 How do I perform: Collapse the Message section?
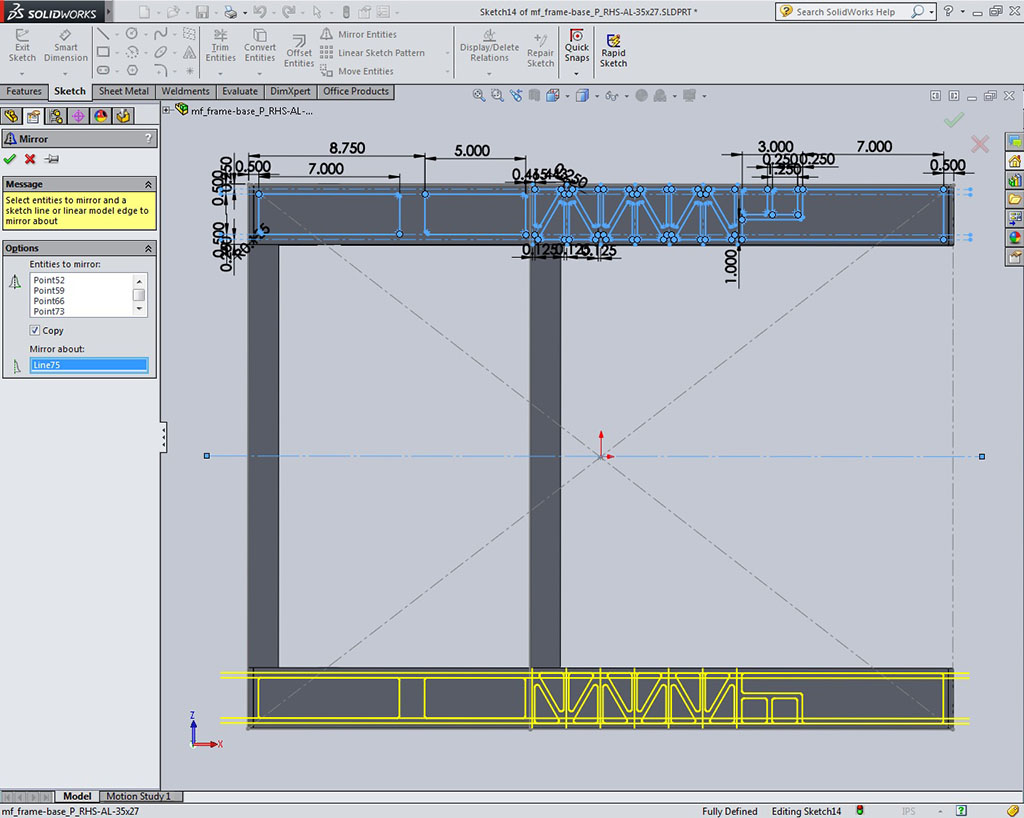[x=149, y=184]
